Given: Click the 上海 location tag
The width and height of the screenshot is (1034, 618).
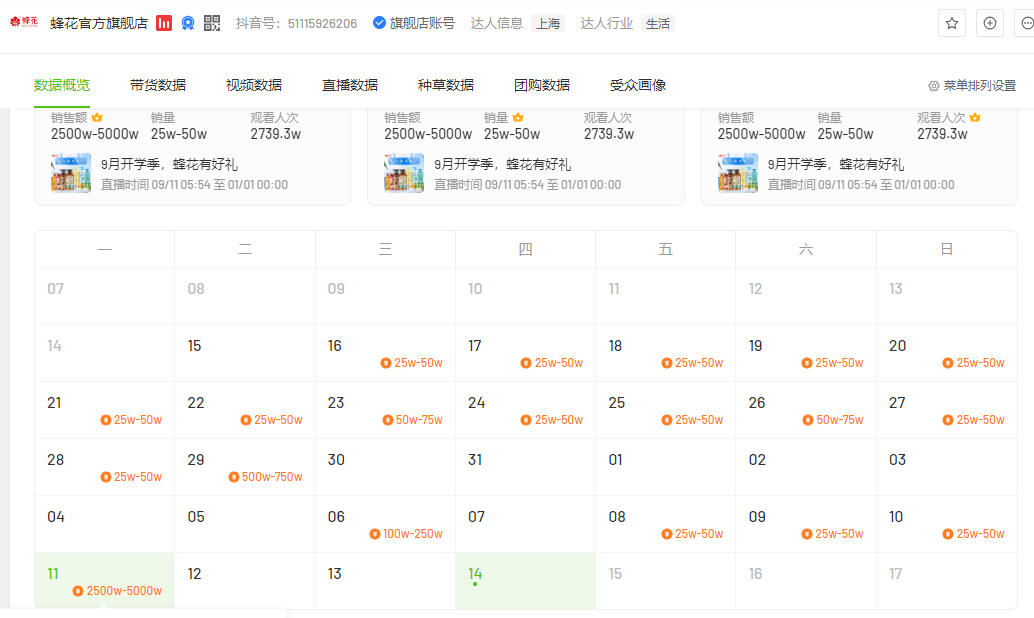Looking at the screenshot, I should (x=548, y=23).
